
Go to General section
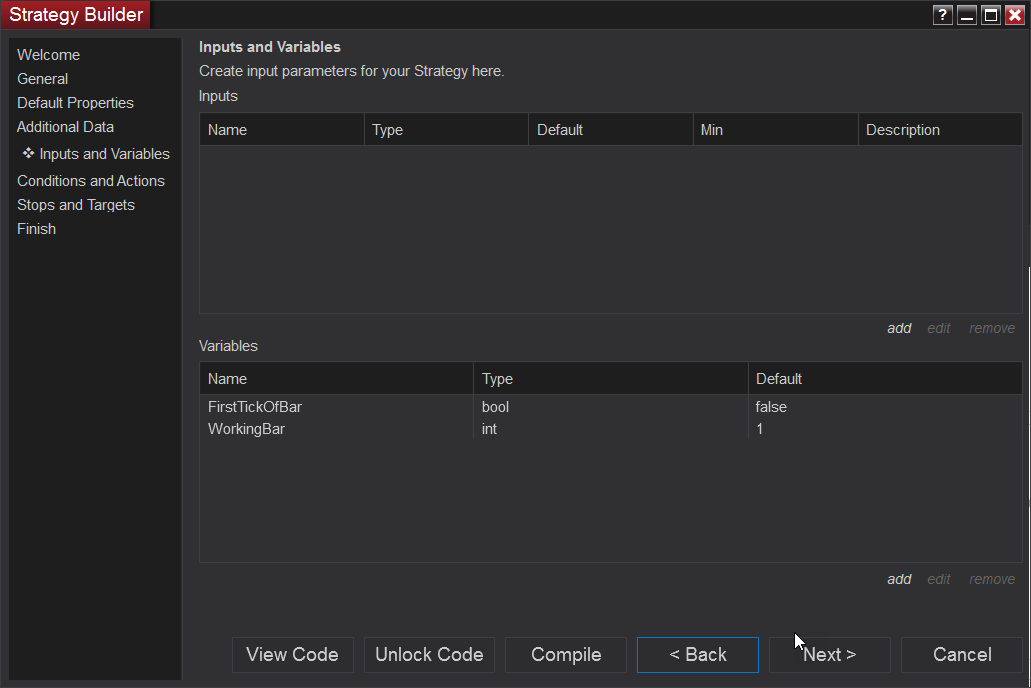[42, 79]
